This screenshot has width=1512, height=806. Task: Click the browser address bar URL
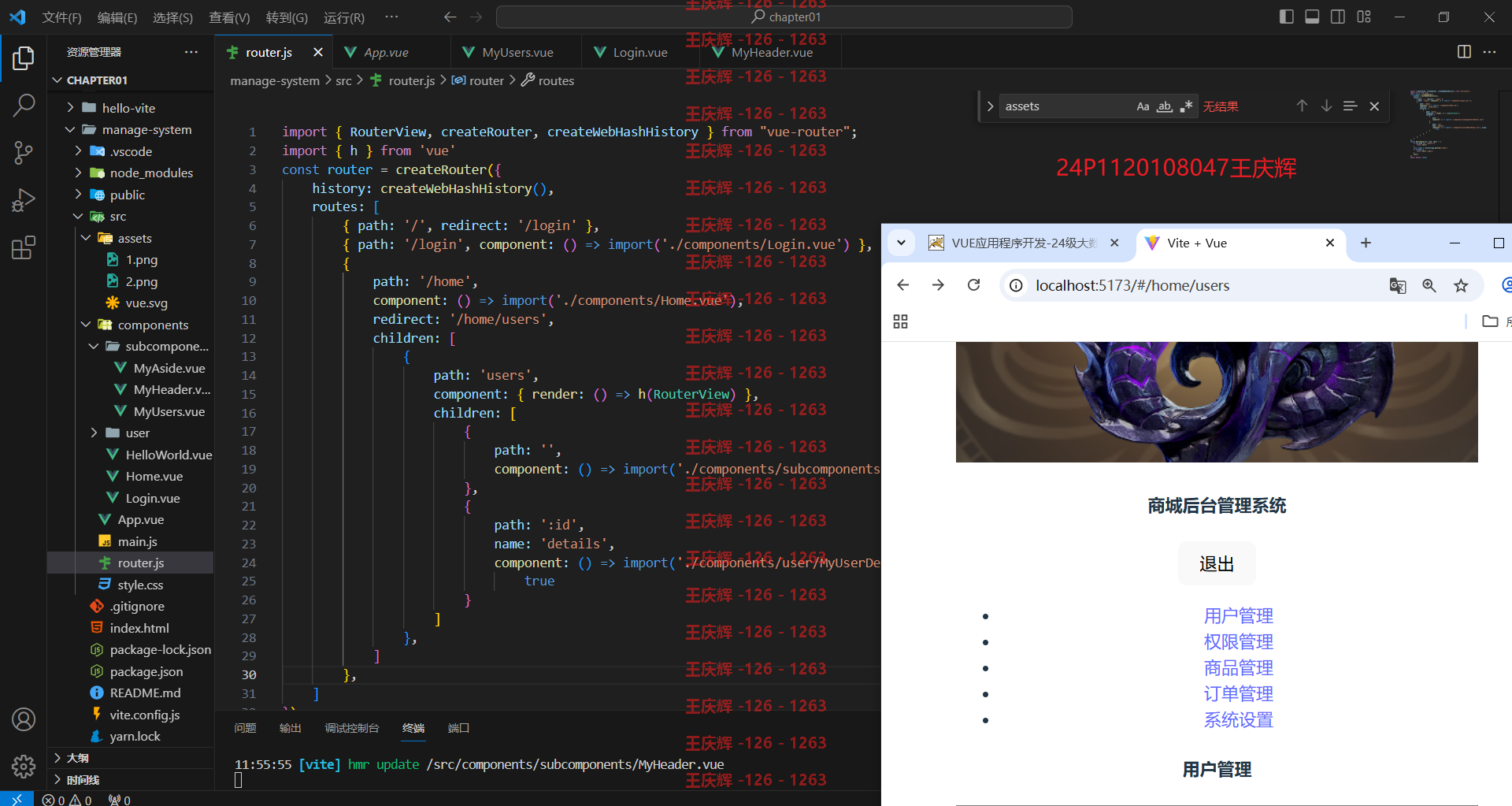(1132, 285)
